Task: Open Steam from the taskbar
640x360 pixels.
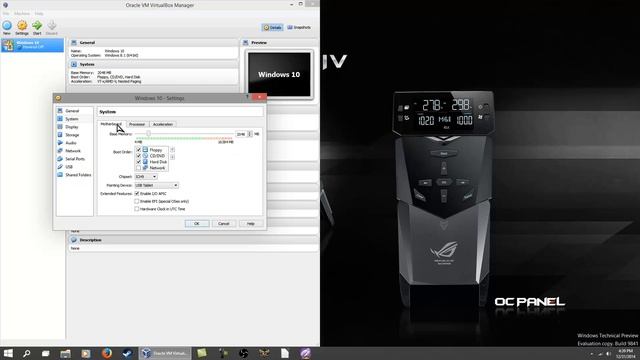Action: pos(127,353)
